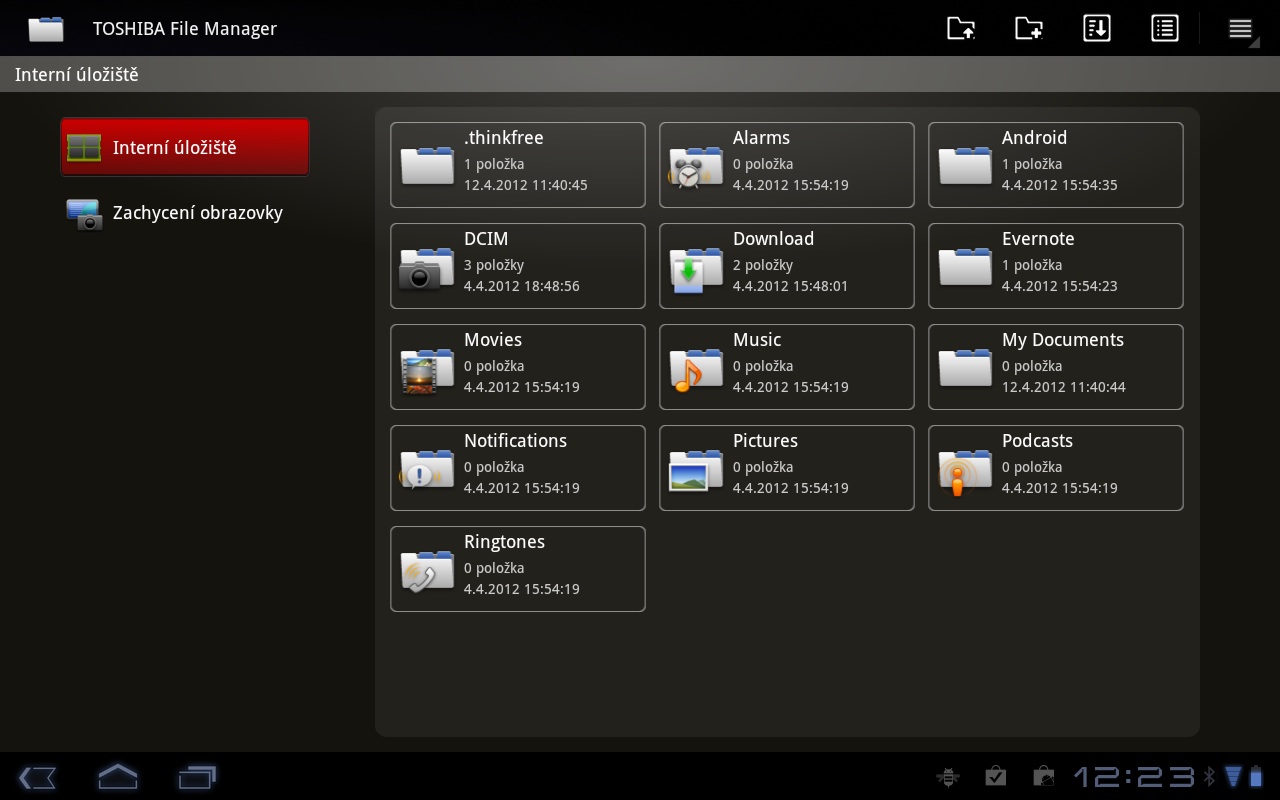
Task: Switch to list view
Action: (1165, 28)
